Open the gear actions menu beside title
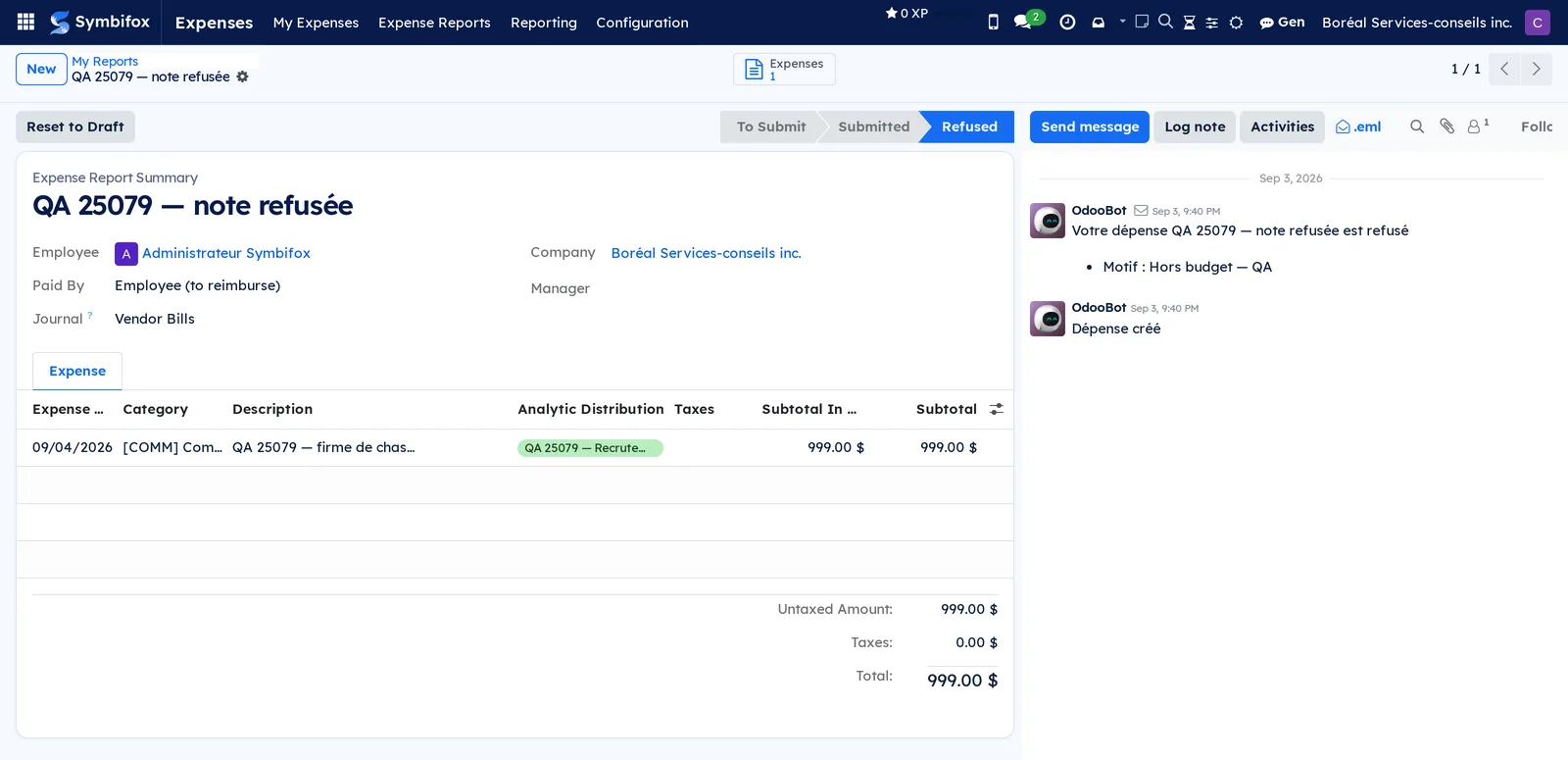The image size is (1568, 760). [242, 76]
